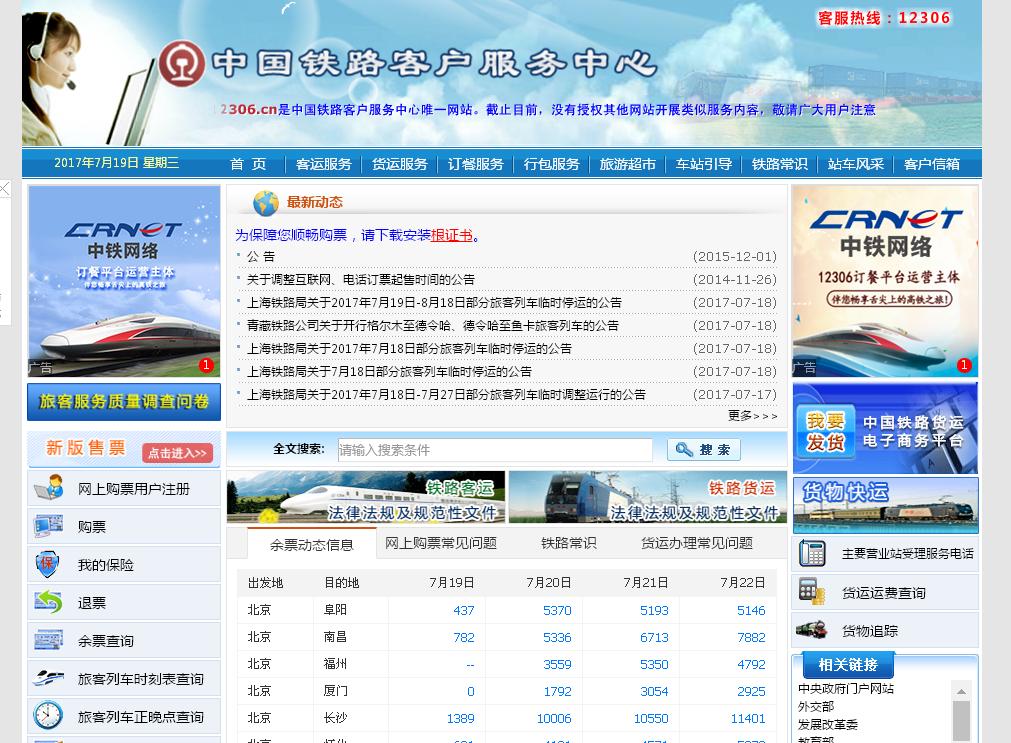This screenshot has height=743, width=1011.
Task: Open 旅客列车时刻表查询 timetable lookup
Action: pyautogui.click(x=48, y=678)
